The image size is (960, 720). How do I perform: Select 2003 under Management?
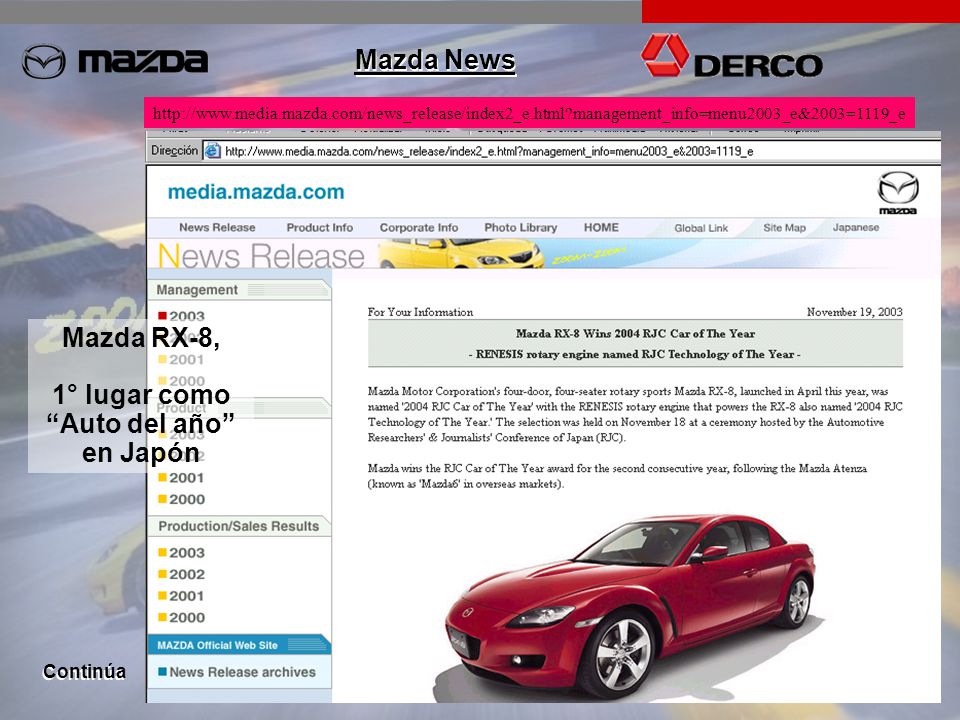click(x=181, y=316)
